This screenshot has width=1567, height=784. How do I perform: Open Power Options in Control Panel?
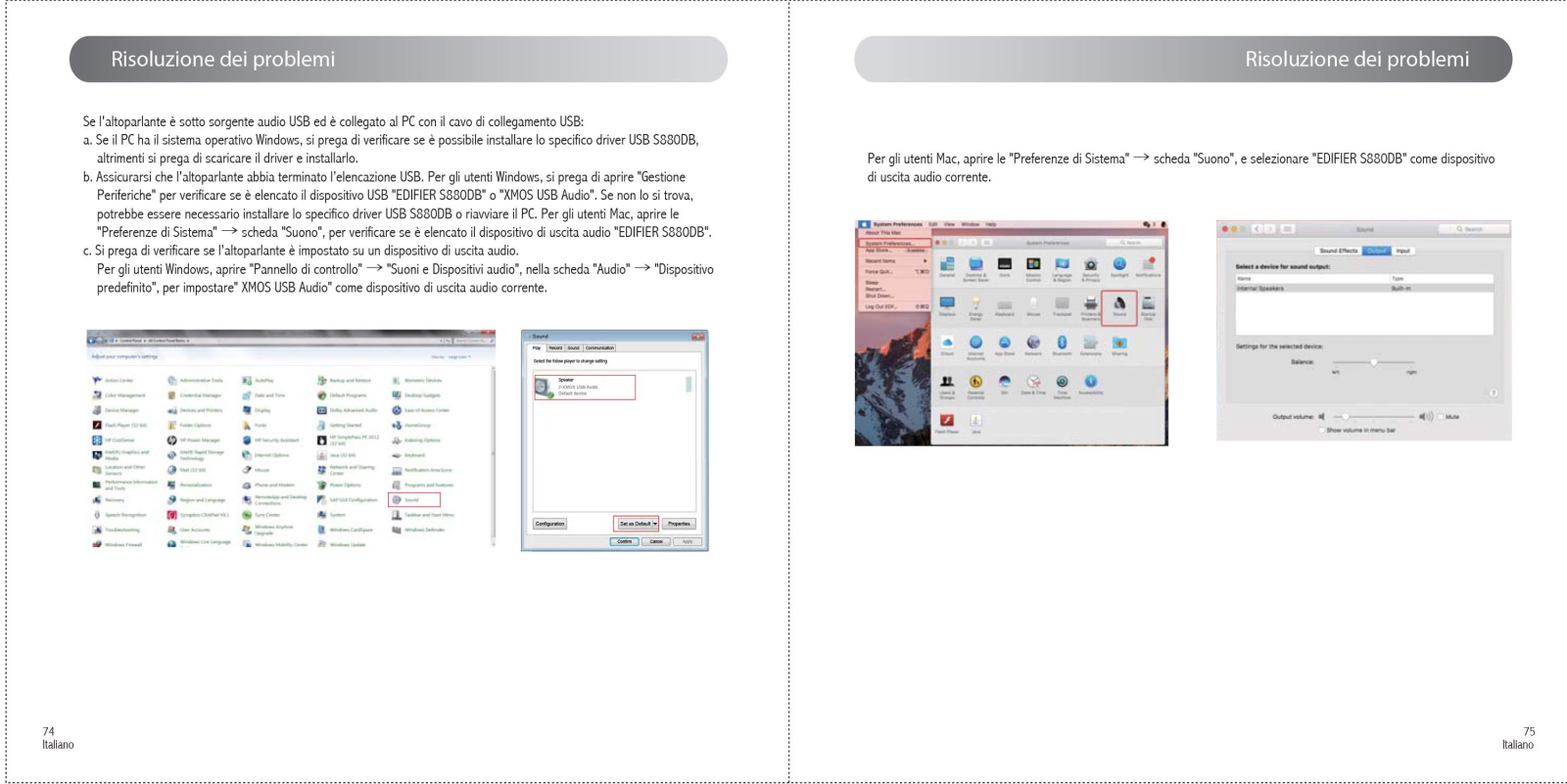click(x=340, y=485)
